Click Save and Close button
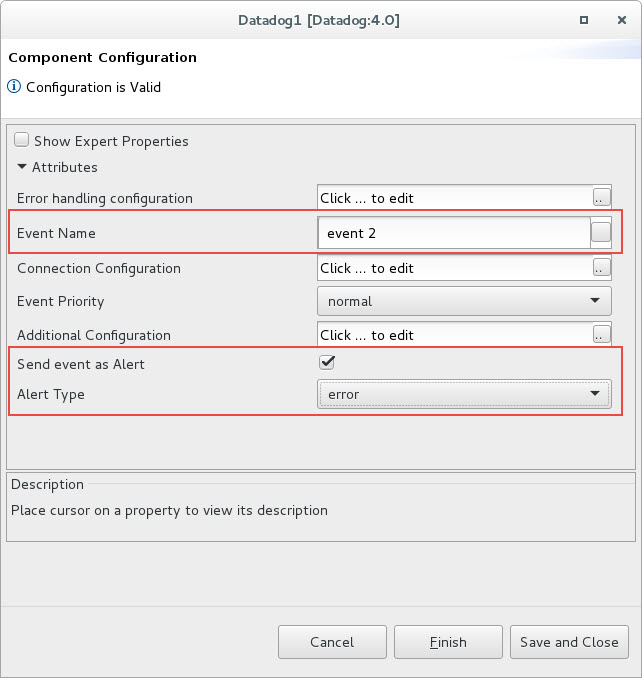The height and width of the screenshot is (678, 642). pyautogui.click(x=569, y=642)
